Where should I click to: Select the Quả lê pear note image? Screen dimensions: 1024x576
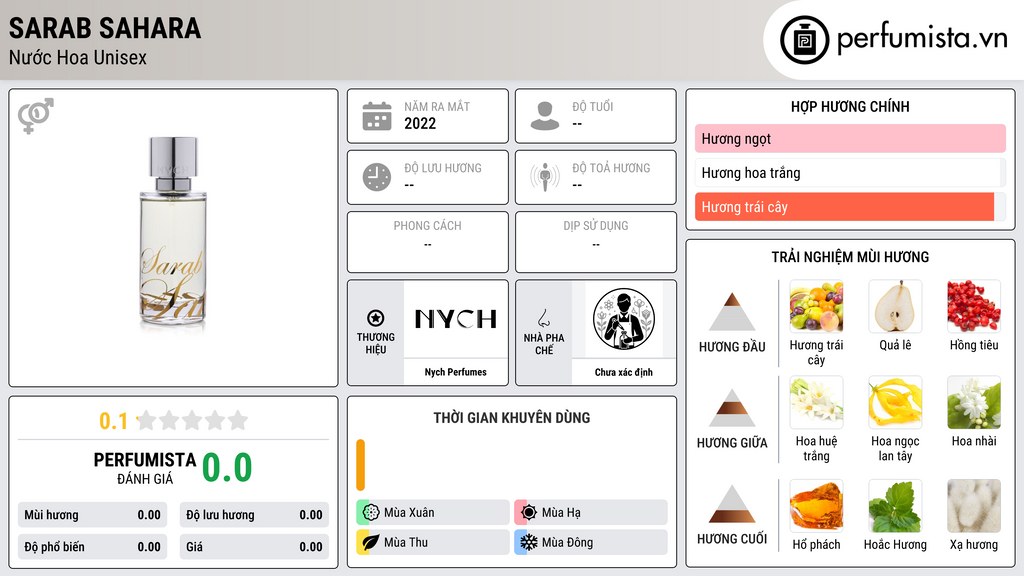coord(895,306)
